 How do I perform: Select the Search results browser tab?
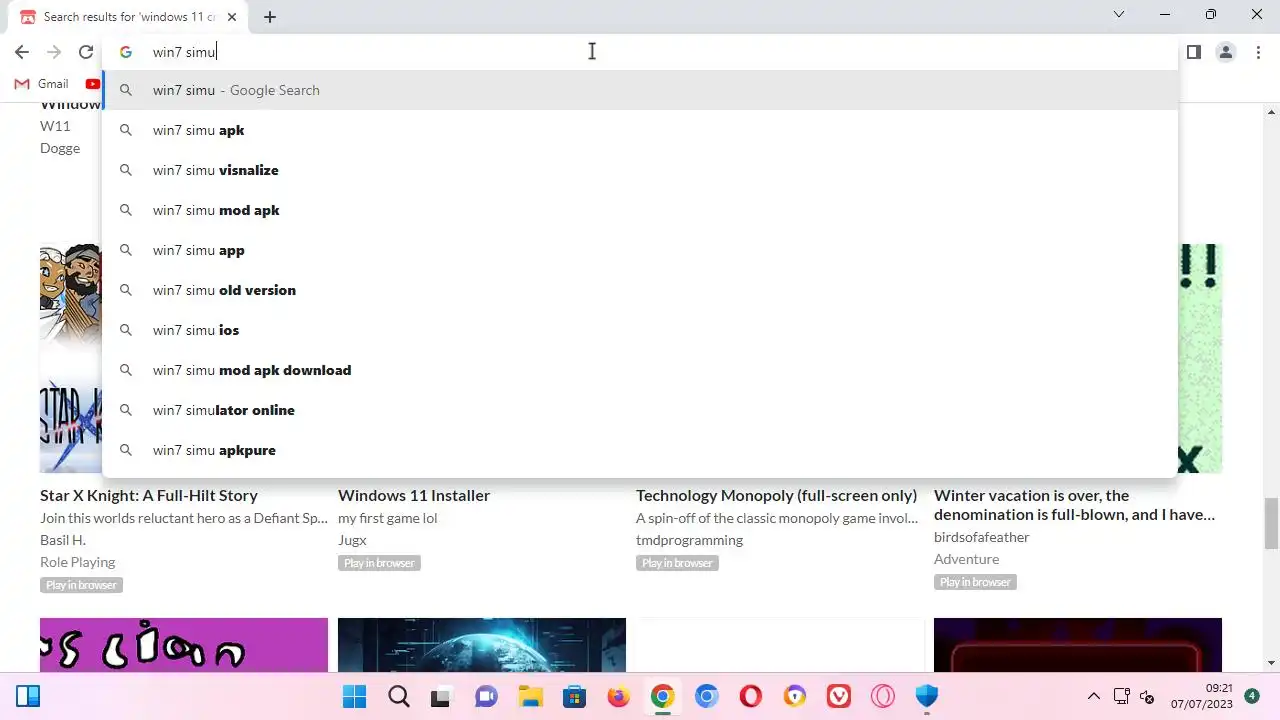pos(128,17)
